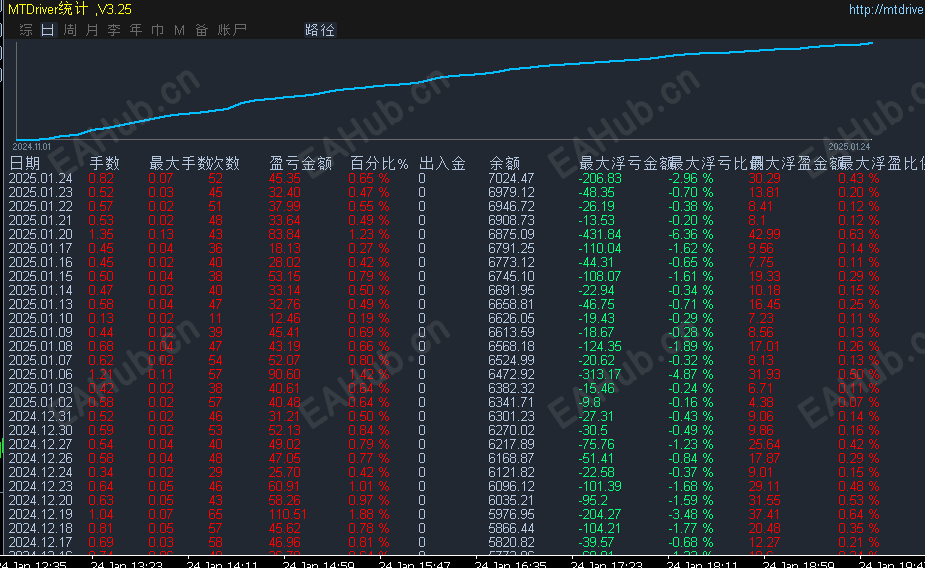Screen dimensions: 925x568
Task: Click the 余额 column header
Action: [x=504, y=163]
